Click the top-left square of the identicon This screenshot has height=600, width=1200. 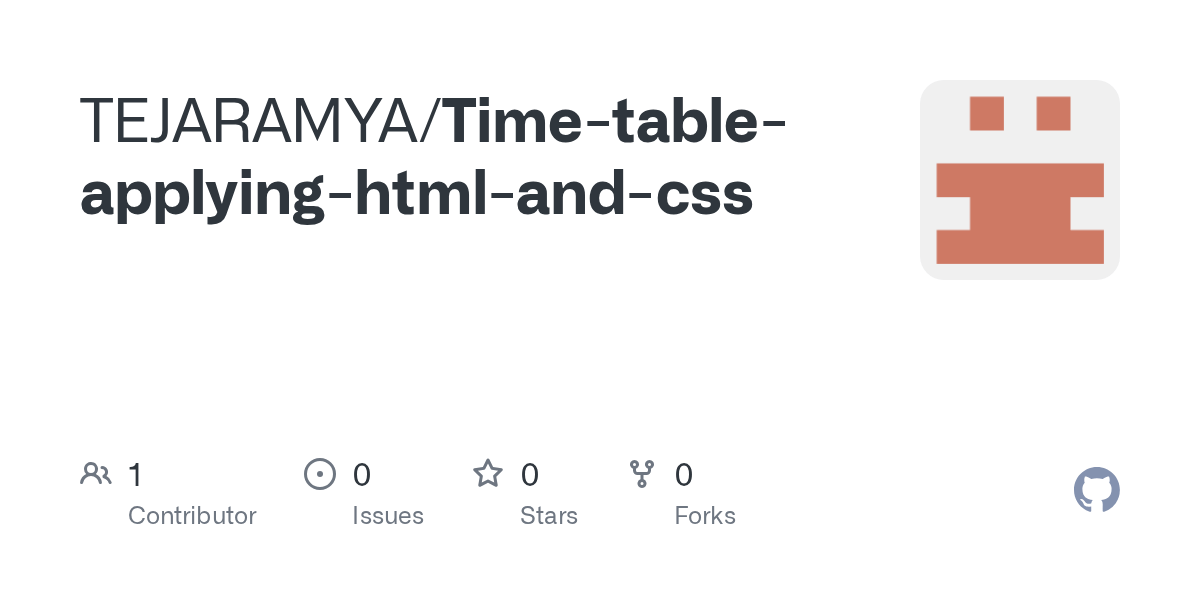[986, 113]
